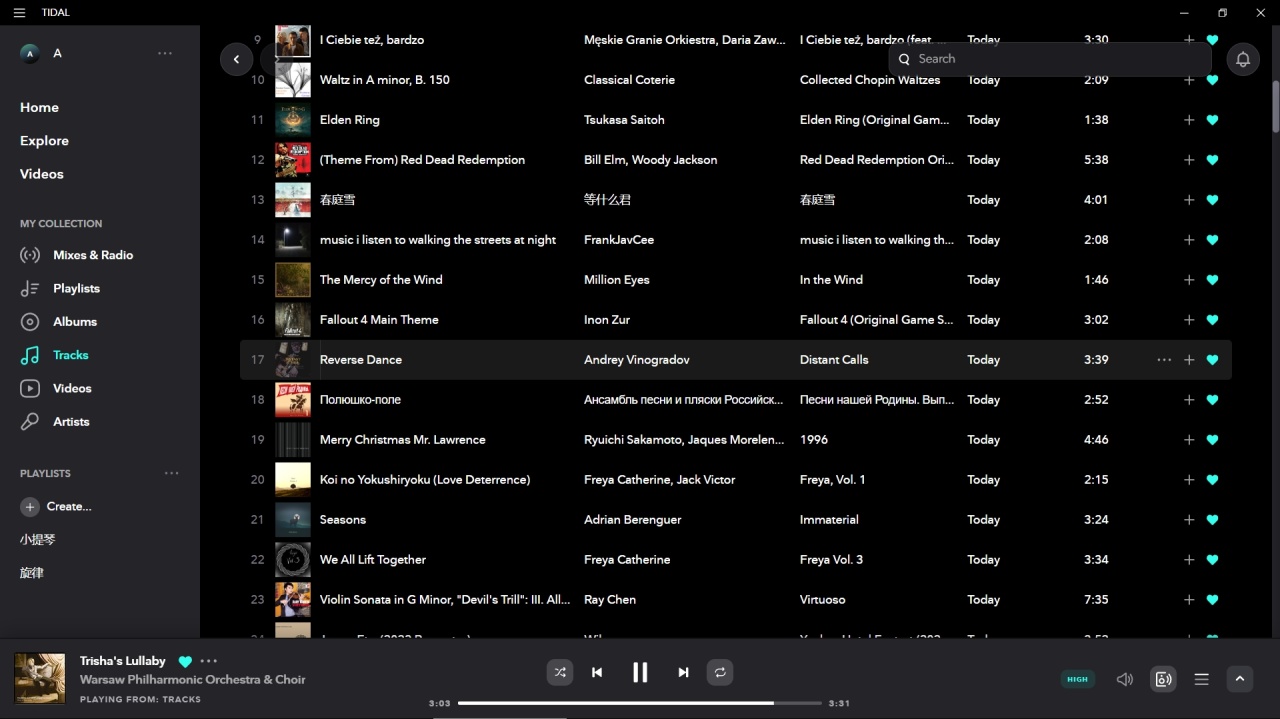Screen dimensions: 1280x719
Task: Open artist Warsaw Philharmonic Orchestra & Choir
Action: [193, 680]
